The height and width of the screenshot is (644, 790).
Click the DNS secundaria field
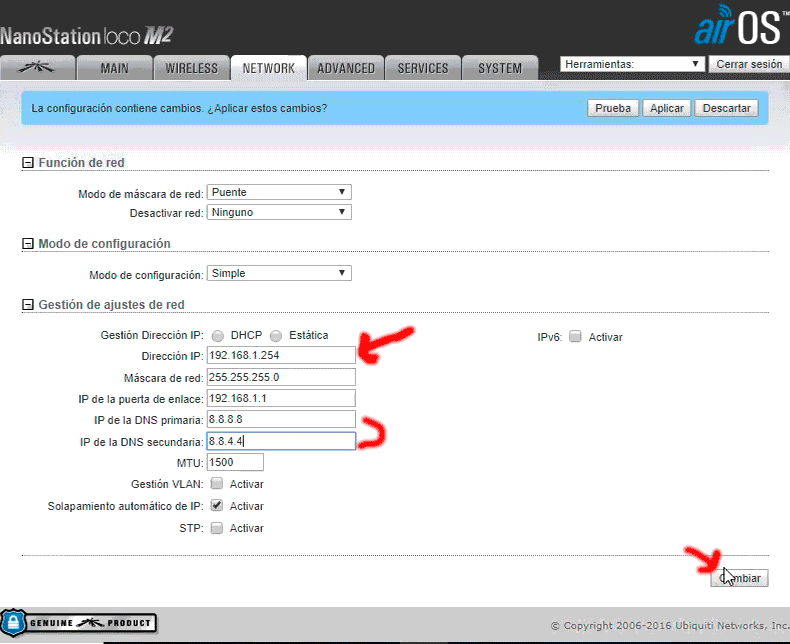click(x=281, y=441)
